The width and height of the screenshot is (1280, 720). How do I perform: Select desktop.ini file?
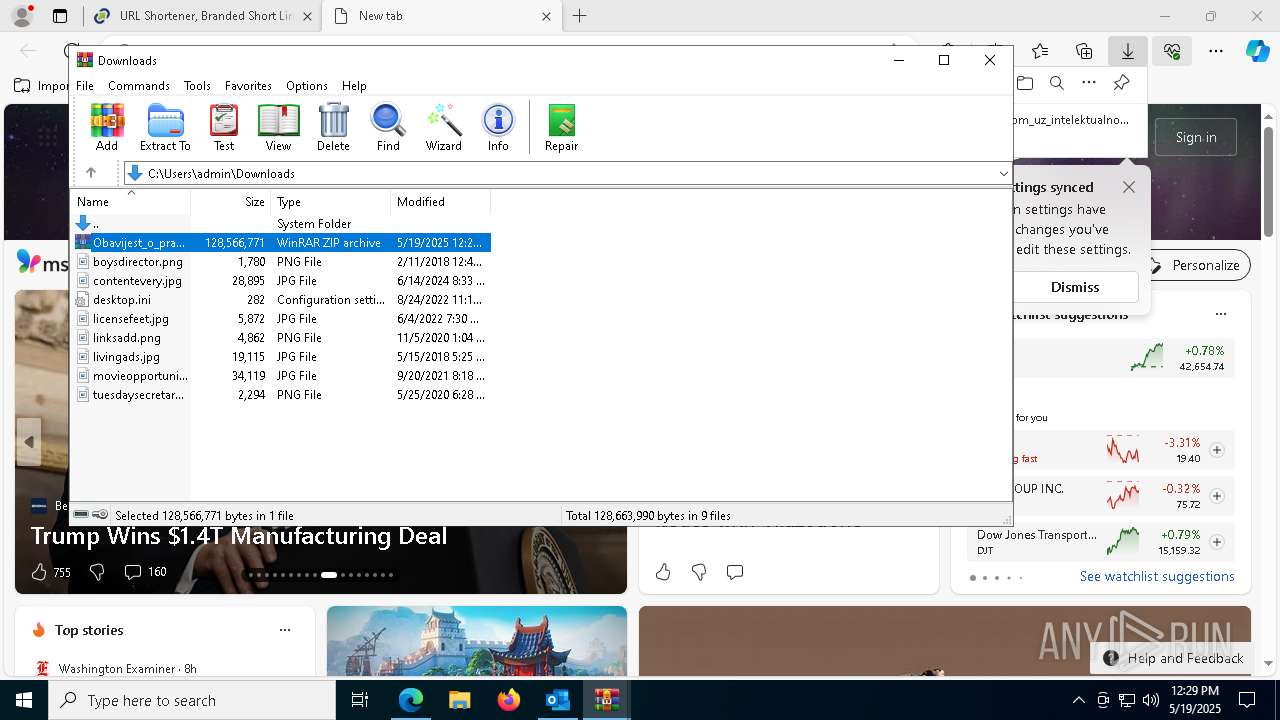[x=281, y=300]
